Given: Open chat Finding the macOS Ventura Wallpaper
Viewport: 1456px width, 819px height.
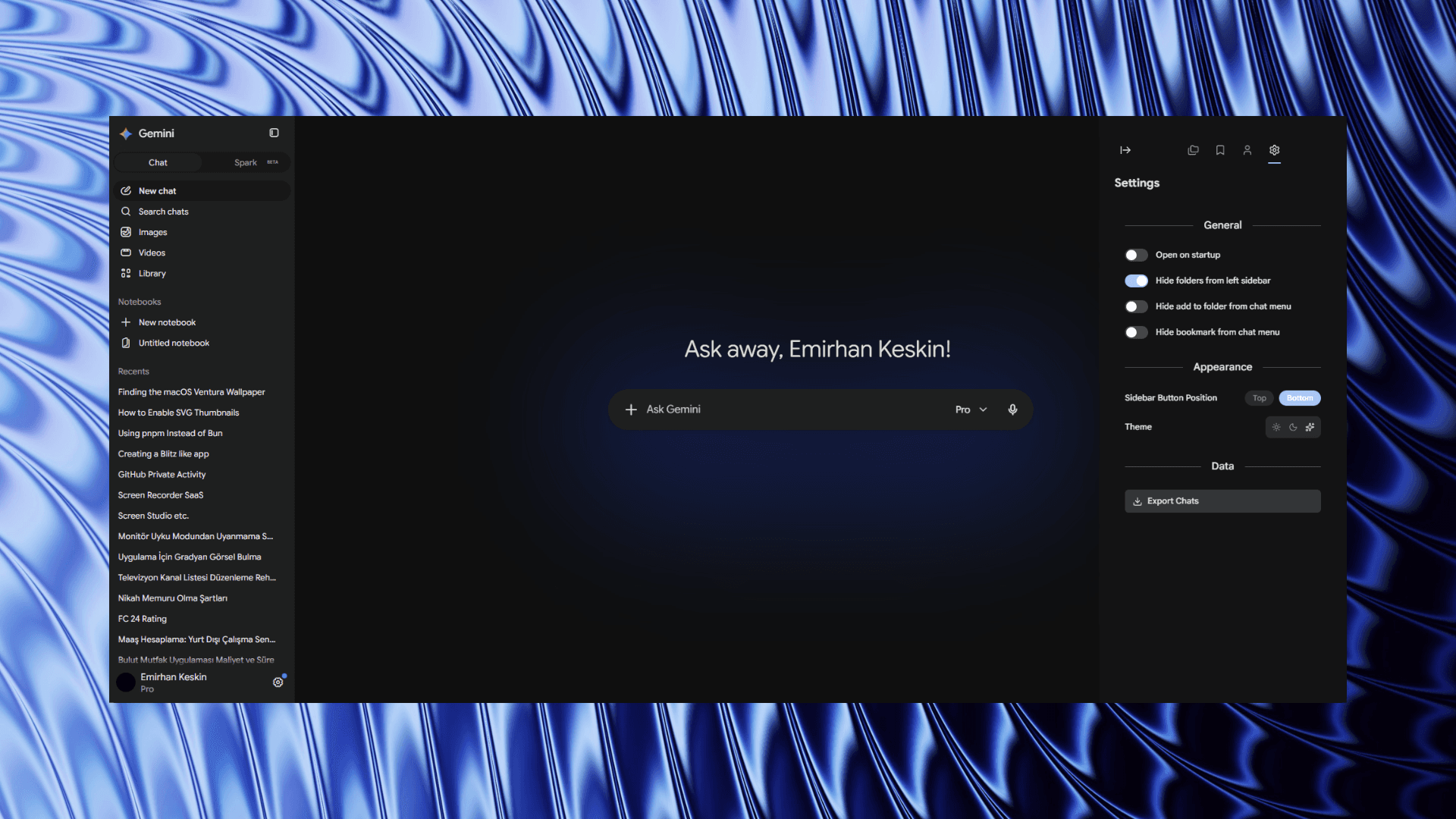Looking at the screenshot, I should coord(191,392).
